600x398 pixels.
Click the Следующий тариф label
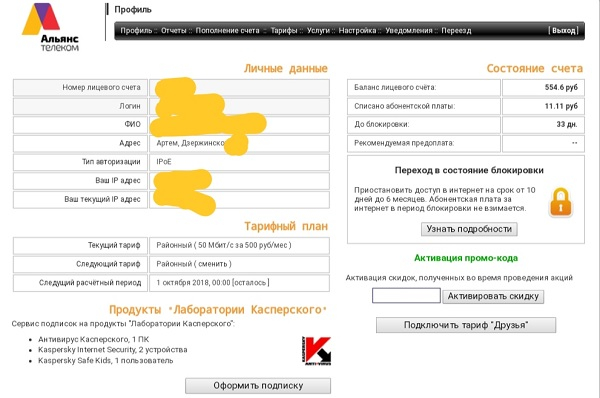click(108, 264)
